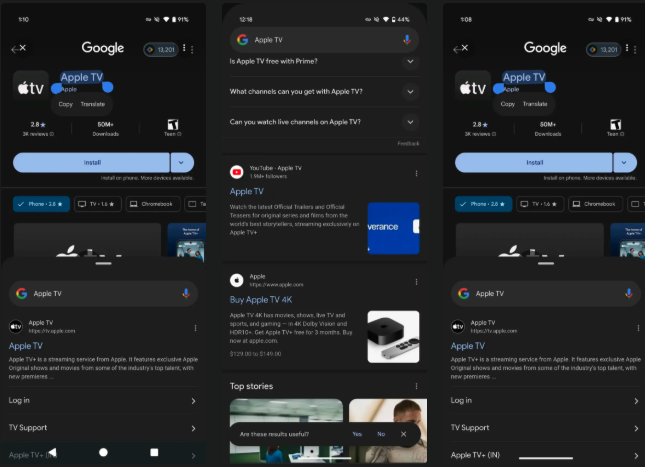The width and height of the screenshot is (645, 467).
Task: Dismiss the 'Are these results useful?' prompt
Action: pos(404,434)
